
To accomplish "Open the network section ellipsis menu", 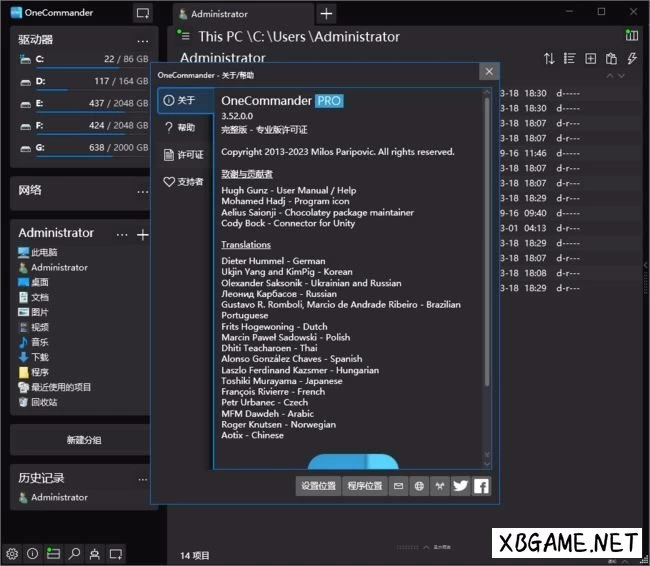I will tap(143, 190).
